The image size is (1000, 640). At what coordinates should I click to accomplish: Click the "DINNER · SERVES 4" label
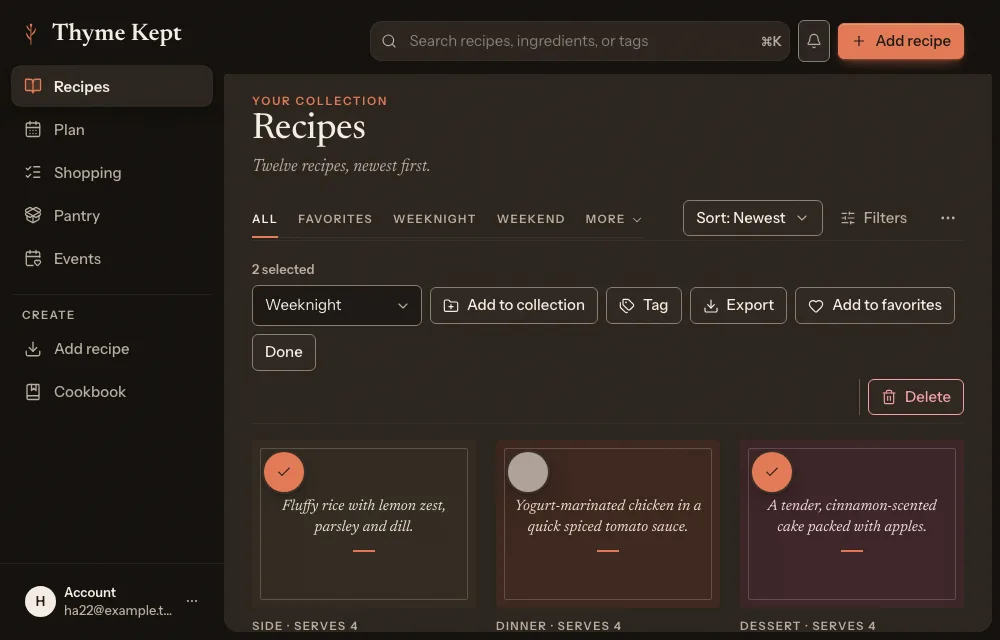coord(559,625)
